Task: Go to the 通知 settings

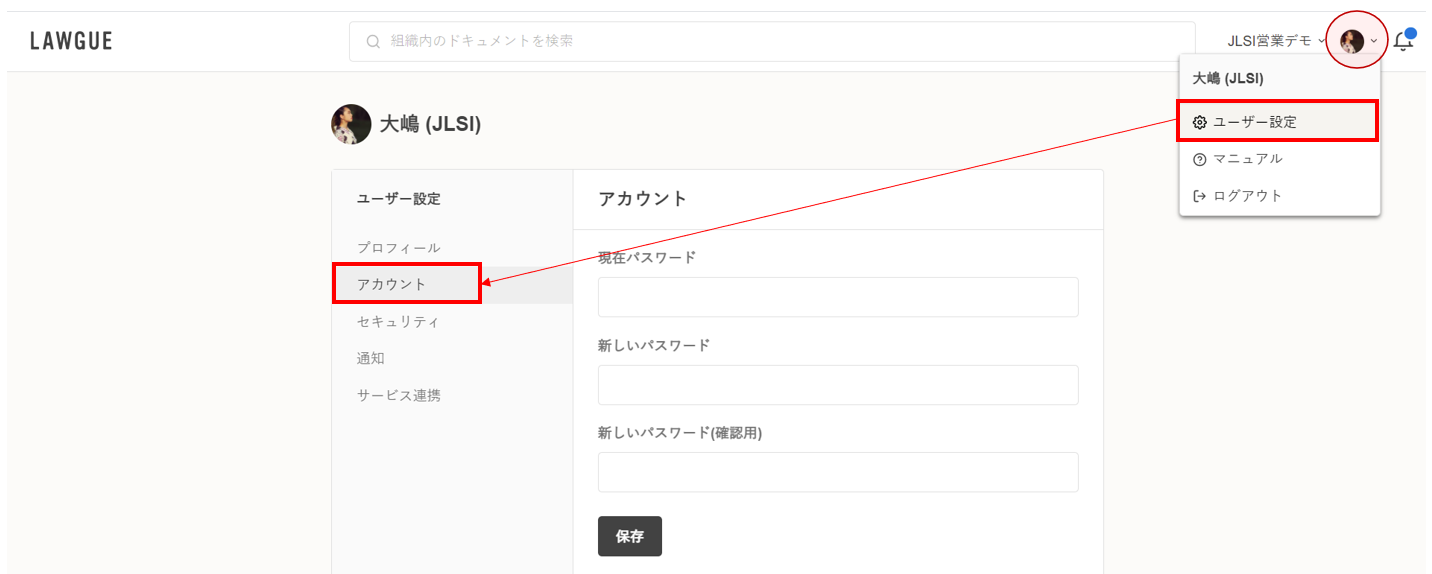Action: coord(371,358)
